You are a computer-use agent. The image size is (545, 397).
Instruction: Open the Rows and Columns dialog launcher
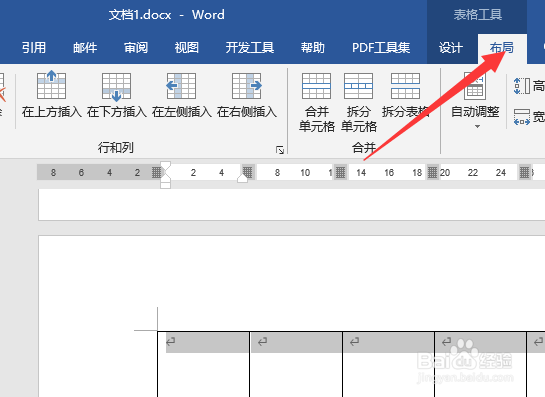coord(280,150)
